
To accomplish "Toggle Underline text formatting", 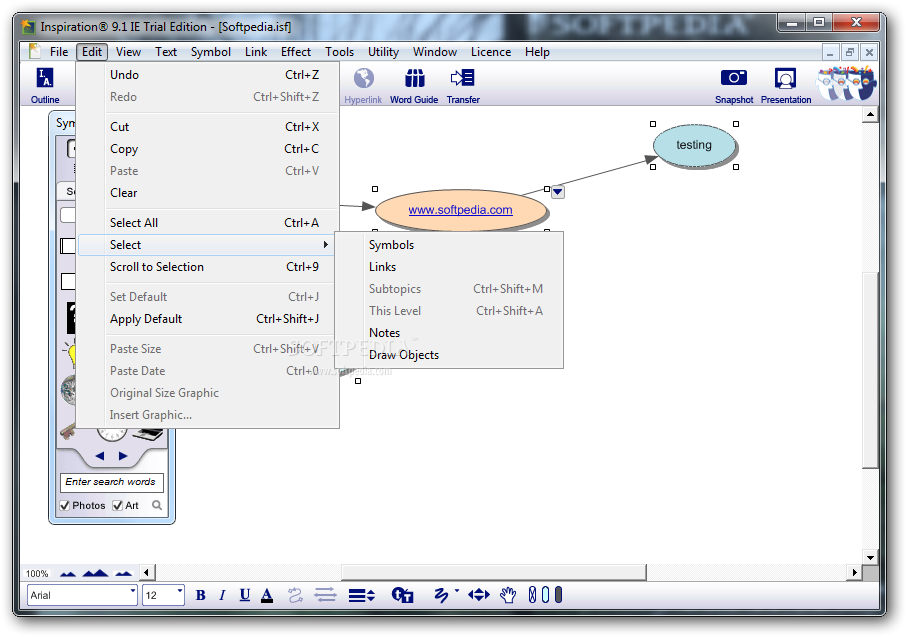I will tap(245, 595).
